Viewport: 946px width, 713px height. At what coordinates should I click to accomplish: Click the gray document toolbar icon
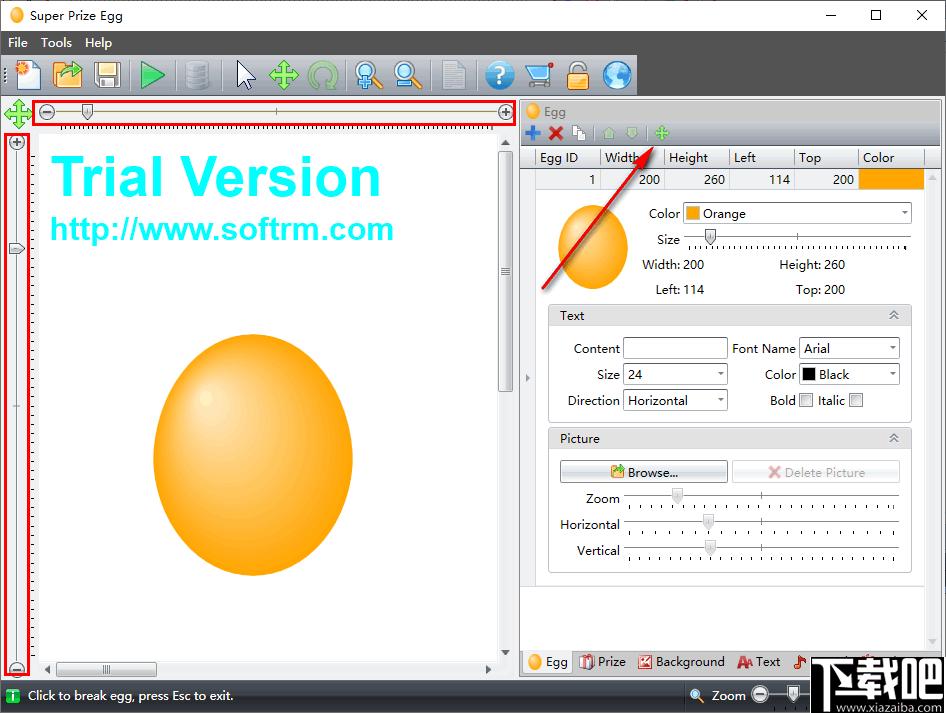(x=453, y=75)
